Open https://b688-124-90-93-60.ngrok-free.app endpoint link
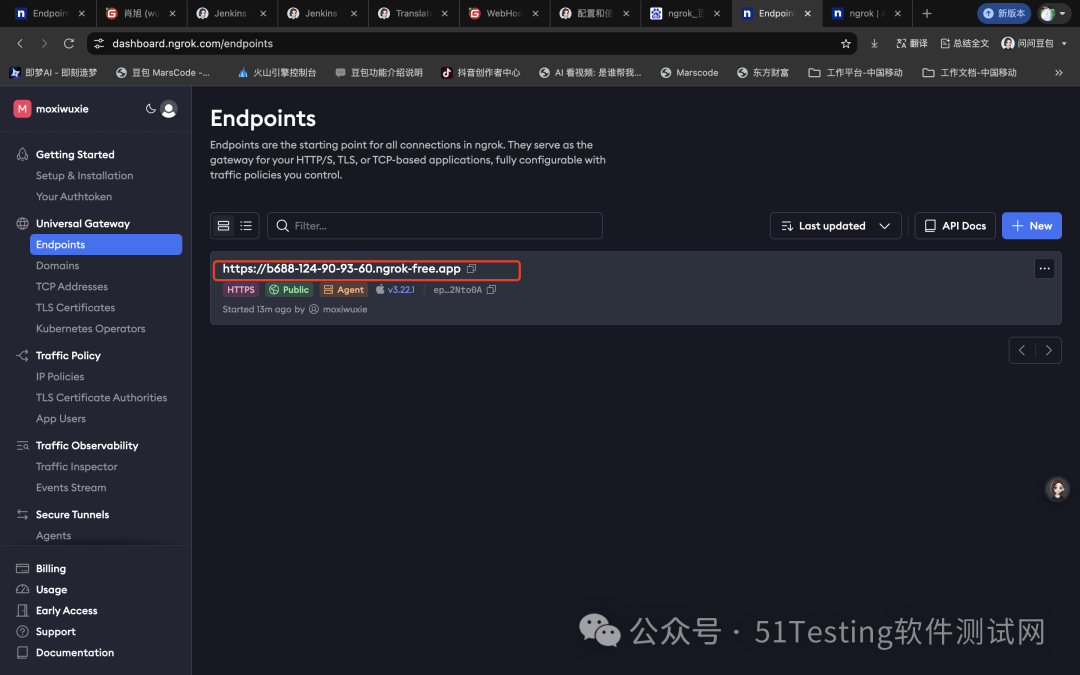The height and width of the screenshot is (675, 1080). pyautogui.click(x=342, y=269)
